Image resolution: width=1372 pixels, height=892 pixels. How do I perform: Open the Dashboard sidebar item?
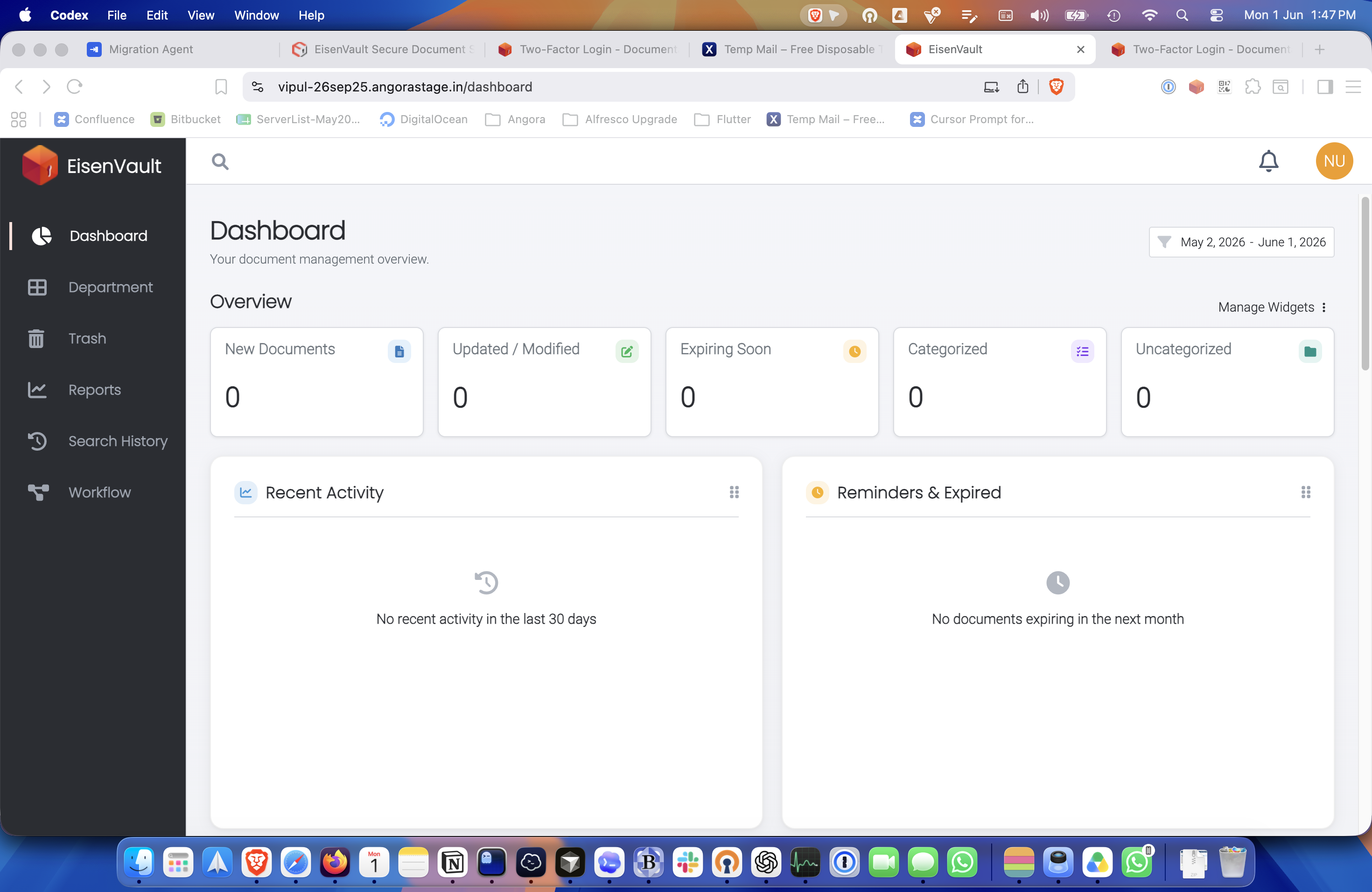[x=93, y=236]
